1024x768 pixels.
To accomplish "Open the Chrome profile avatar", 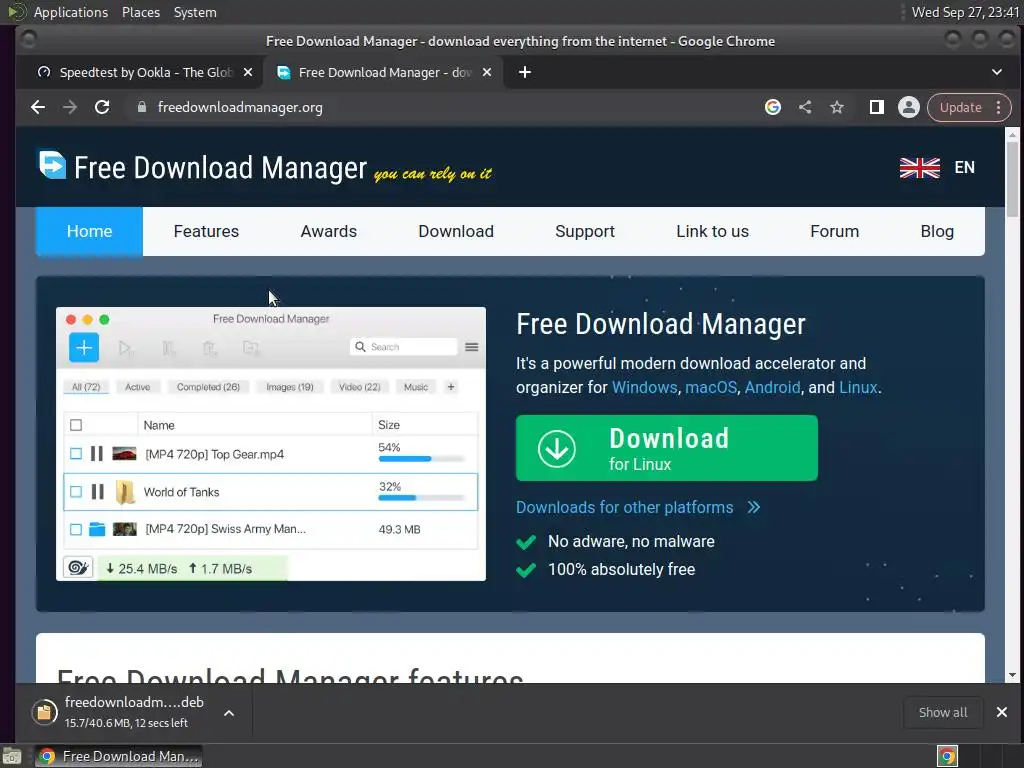I will [x=908, y=107].
